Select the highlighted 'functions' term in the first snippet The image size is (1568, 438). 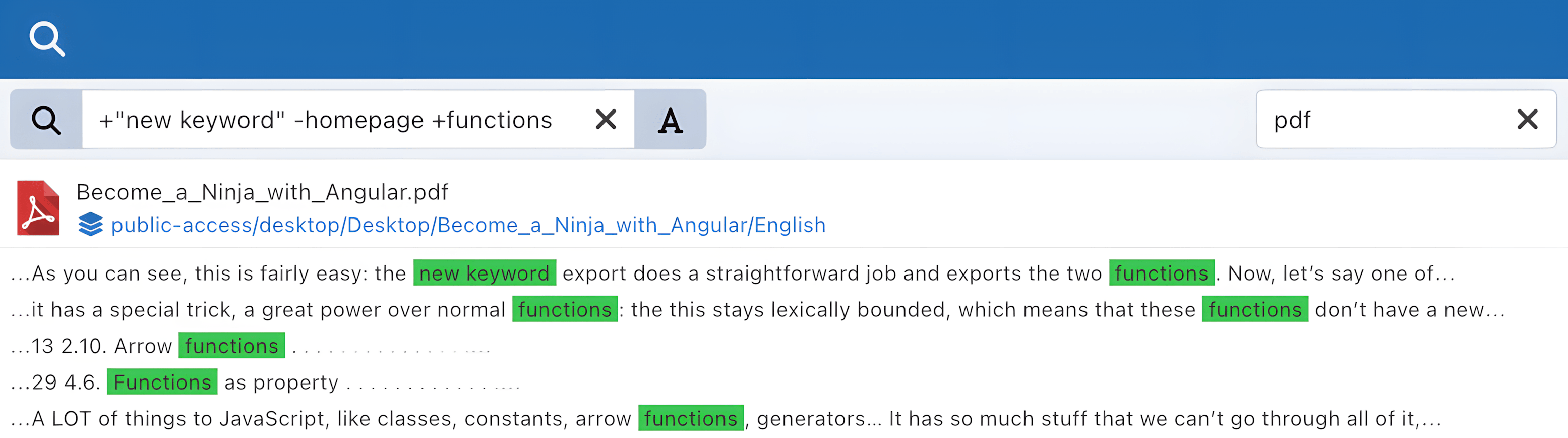(1163, 273)
